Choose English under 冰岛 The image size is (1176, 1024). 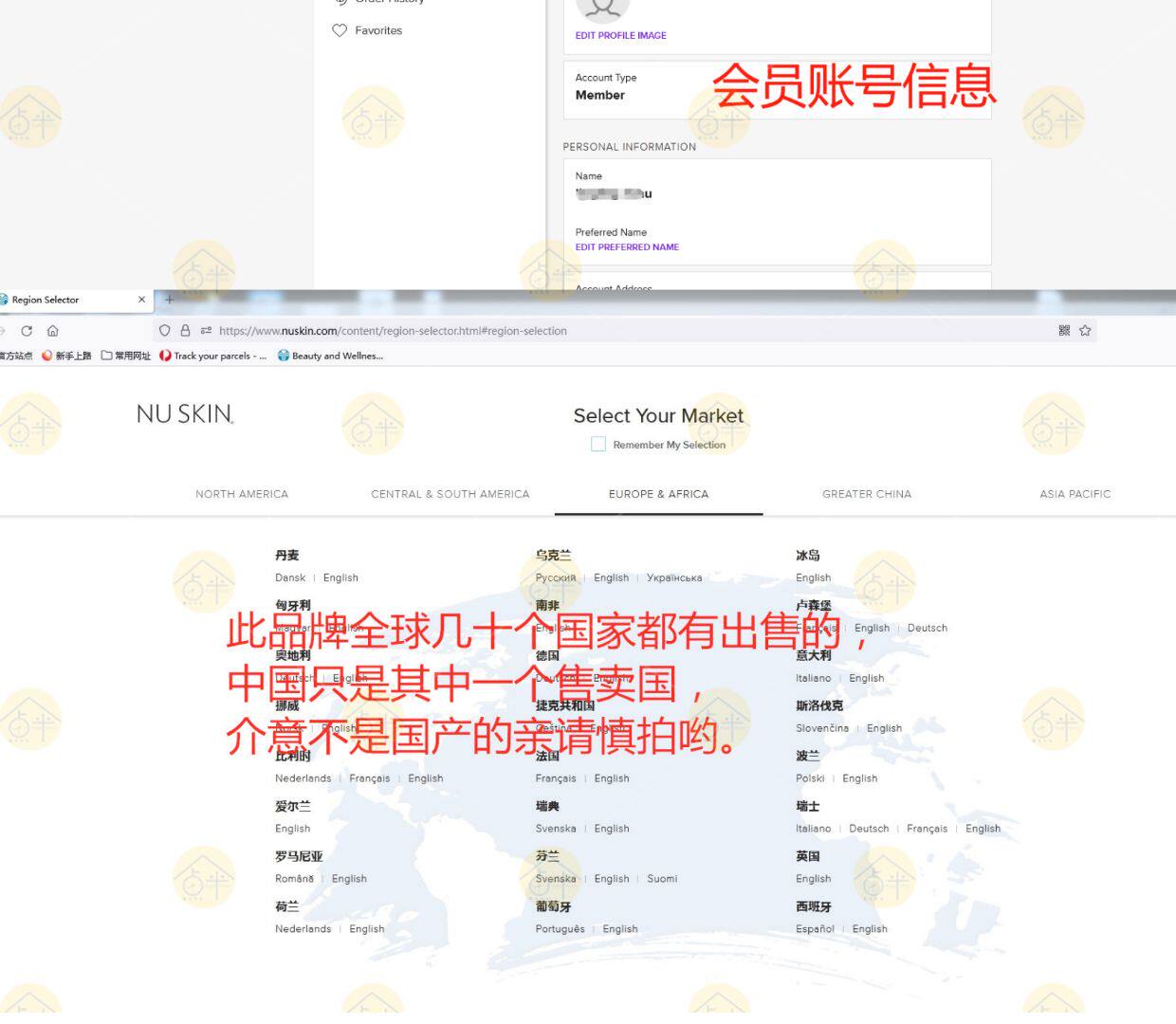click(x=814, y=578)
